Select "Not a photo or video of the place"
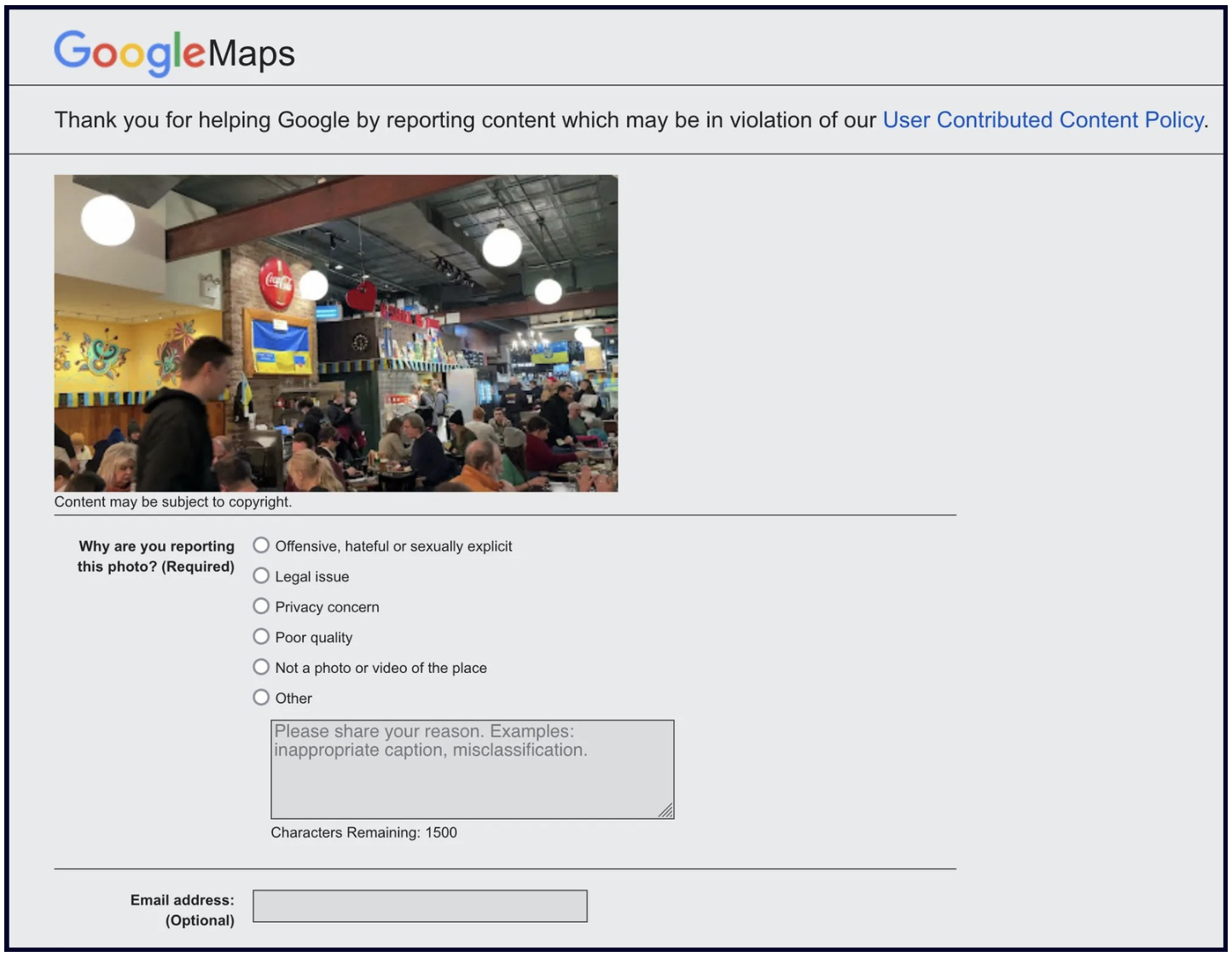The height and width of the screenshot is (957, 1232). (261, 667)
